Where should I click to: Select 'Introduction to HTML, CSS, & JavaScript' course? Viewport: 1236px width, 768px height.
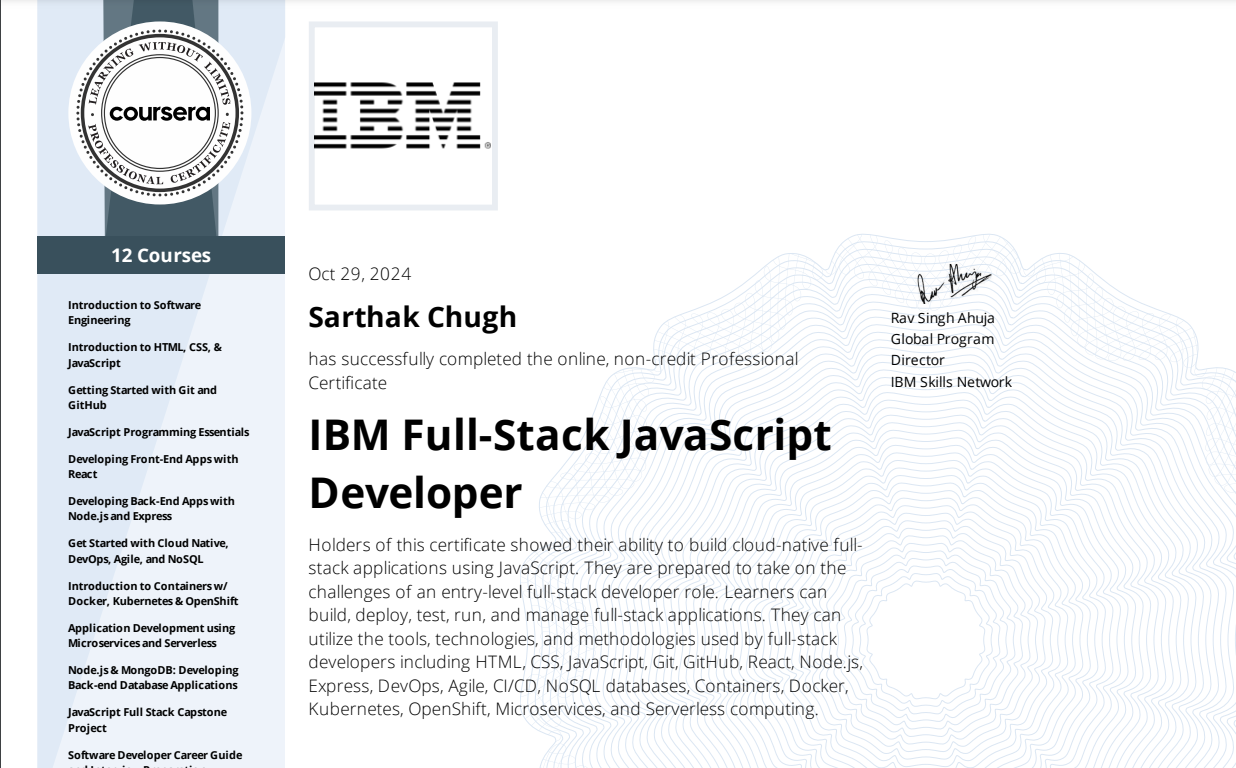click(145, 355)
